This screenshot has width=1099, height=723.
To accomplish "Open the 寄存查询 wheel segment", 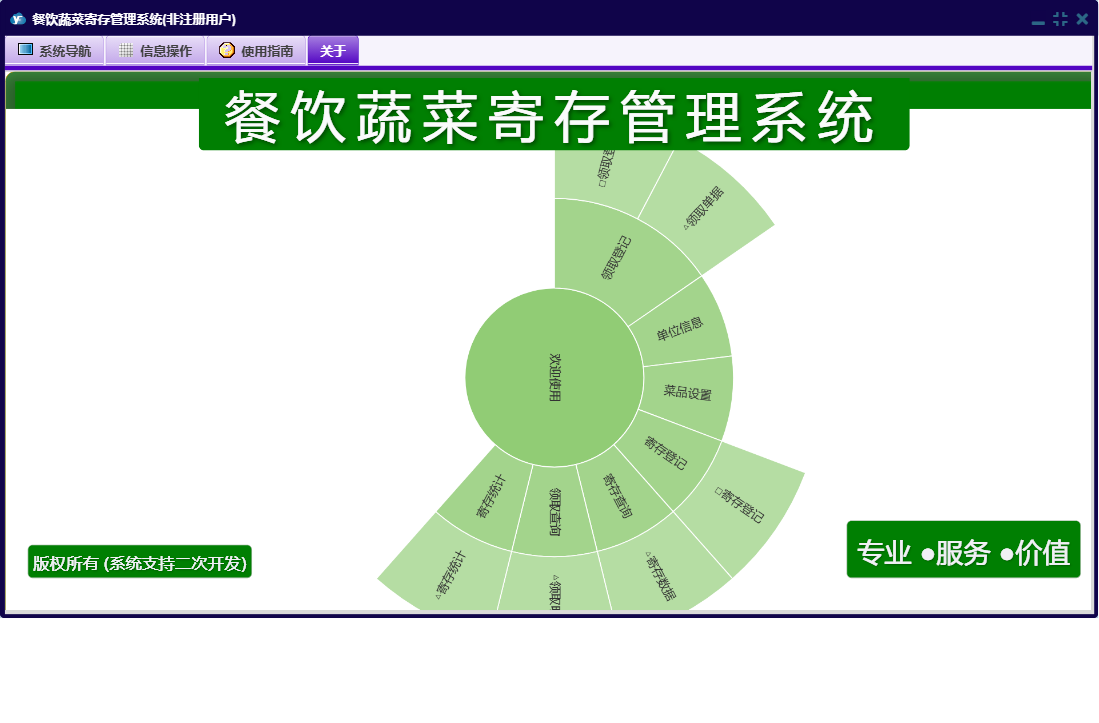I will click(617, 497).
